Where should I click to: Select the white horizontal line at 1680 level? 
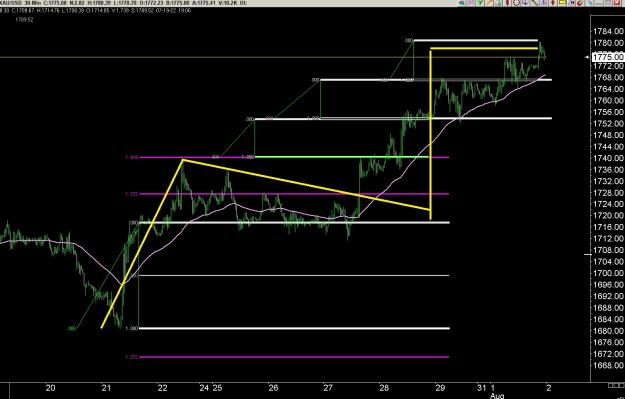tap(294, 328)
